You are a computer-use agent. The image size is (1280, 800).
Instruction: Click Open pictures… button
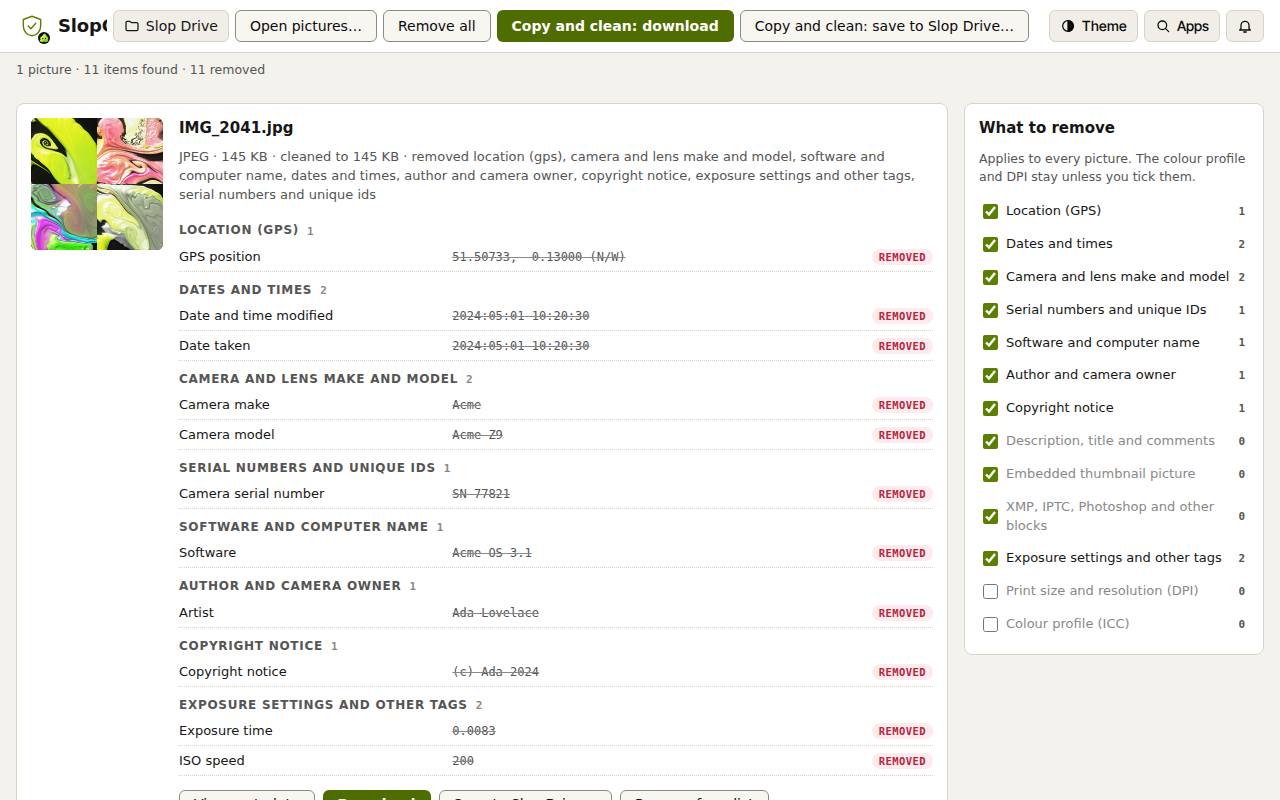(306, 26)
